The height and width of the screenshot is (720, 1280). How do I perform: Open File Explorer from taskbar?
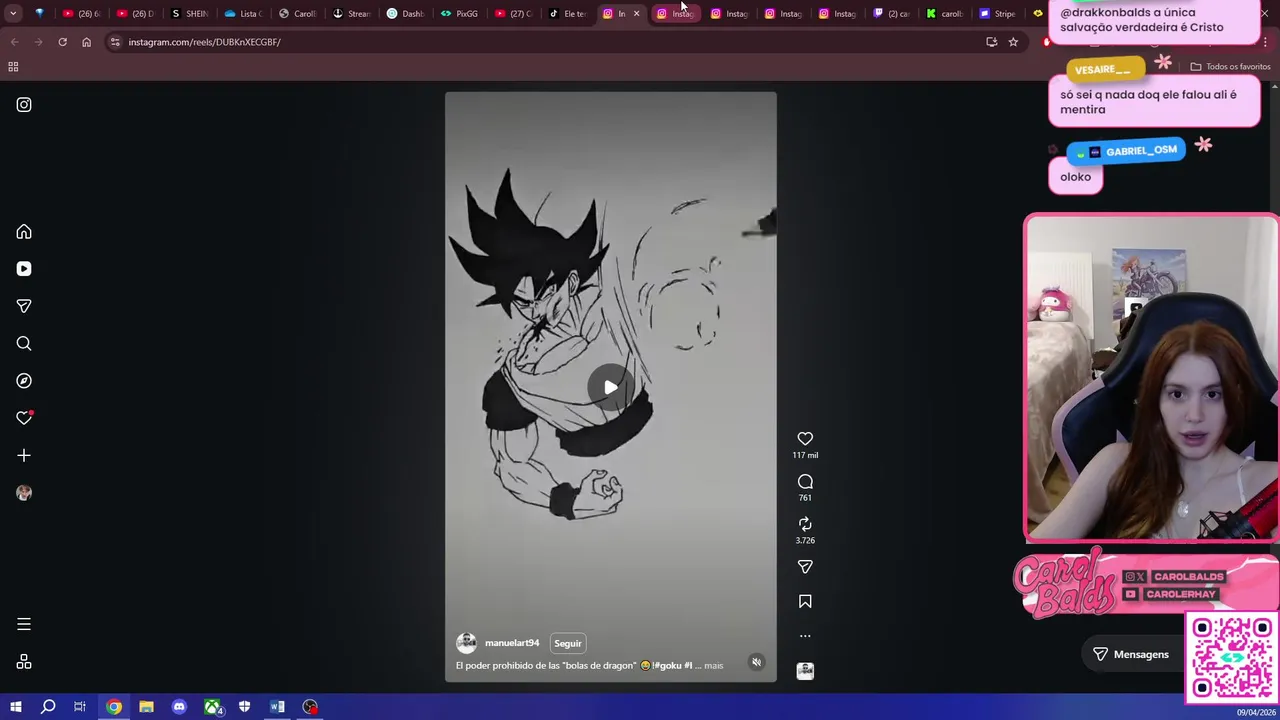coord(146,707)
